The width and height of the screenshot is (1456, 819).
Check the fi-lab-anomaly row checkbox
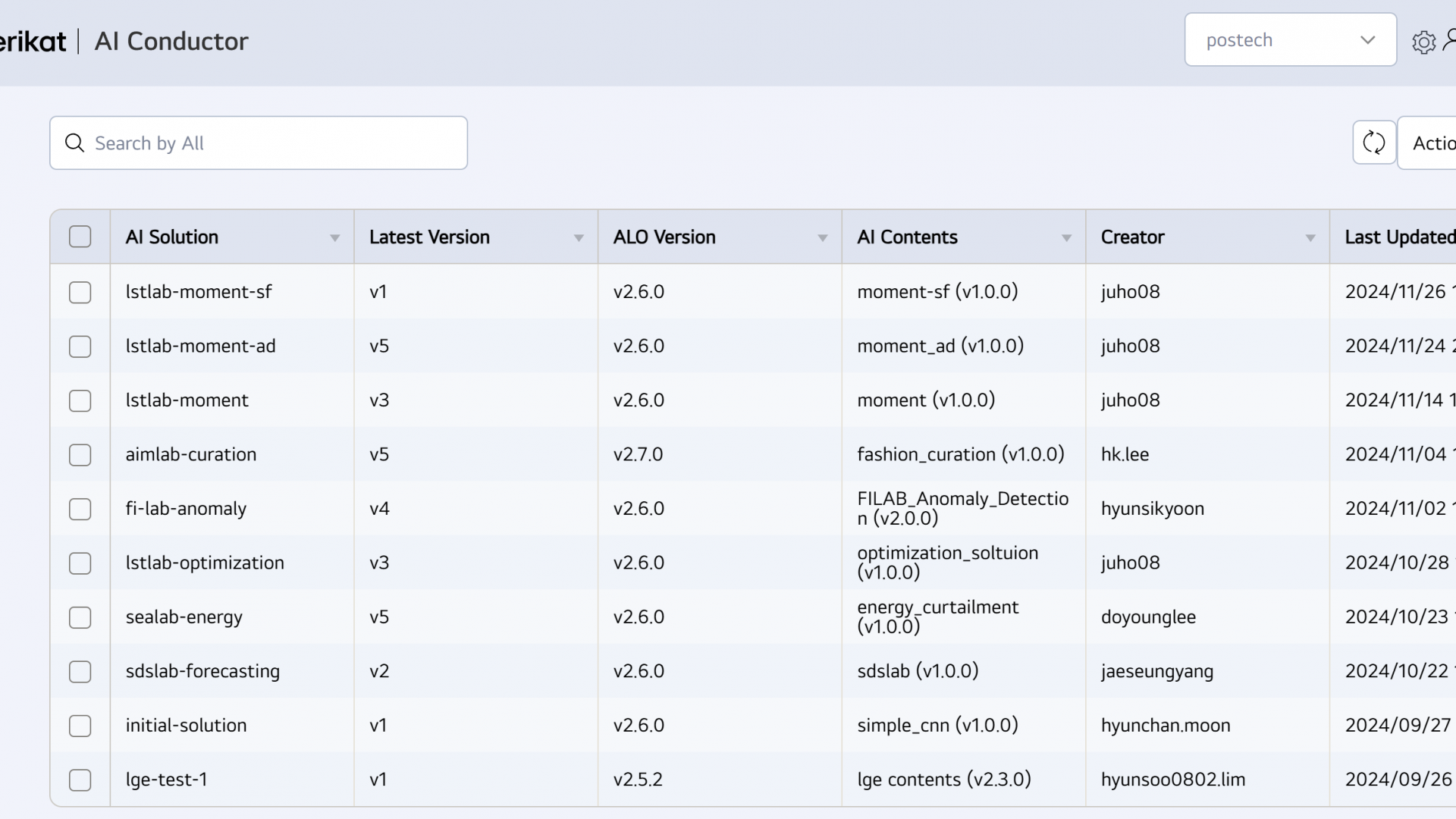[x=80, y=509]
